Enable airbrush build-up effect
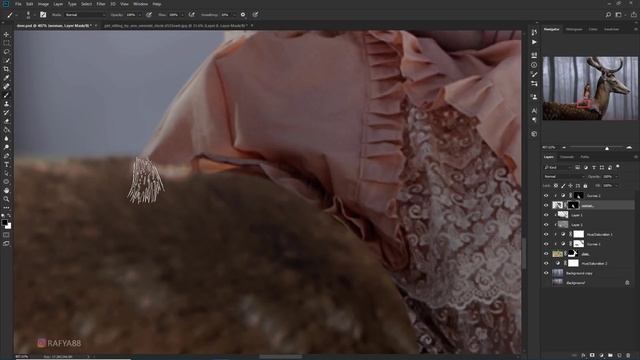The image size is (640, 360). [x=191, y=15]
